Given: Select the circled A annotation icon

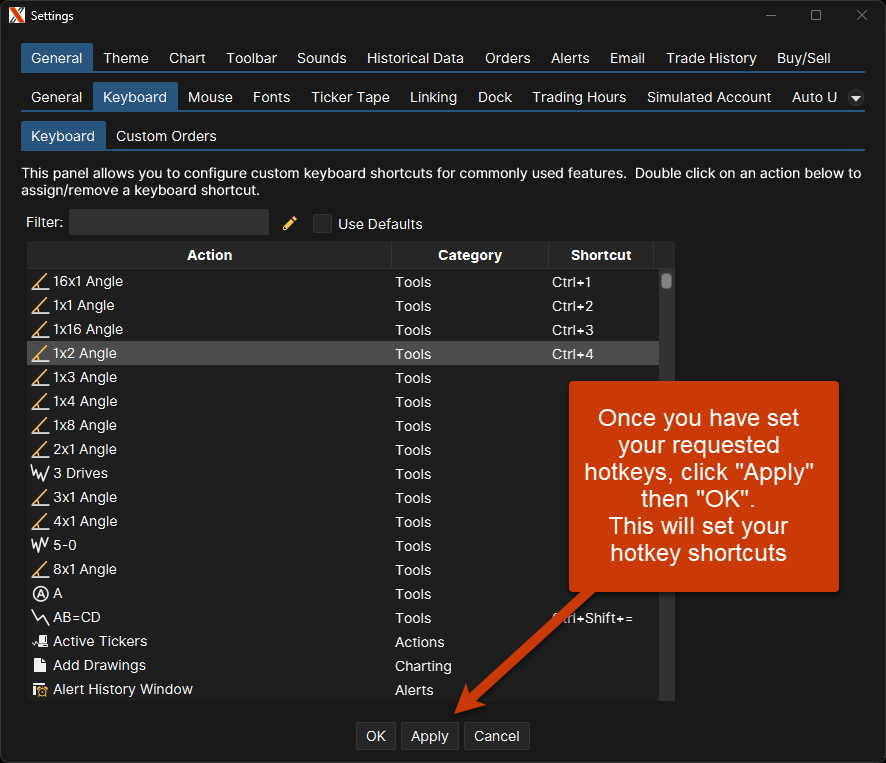Looking at the screenshot, I should (40, 594).
